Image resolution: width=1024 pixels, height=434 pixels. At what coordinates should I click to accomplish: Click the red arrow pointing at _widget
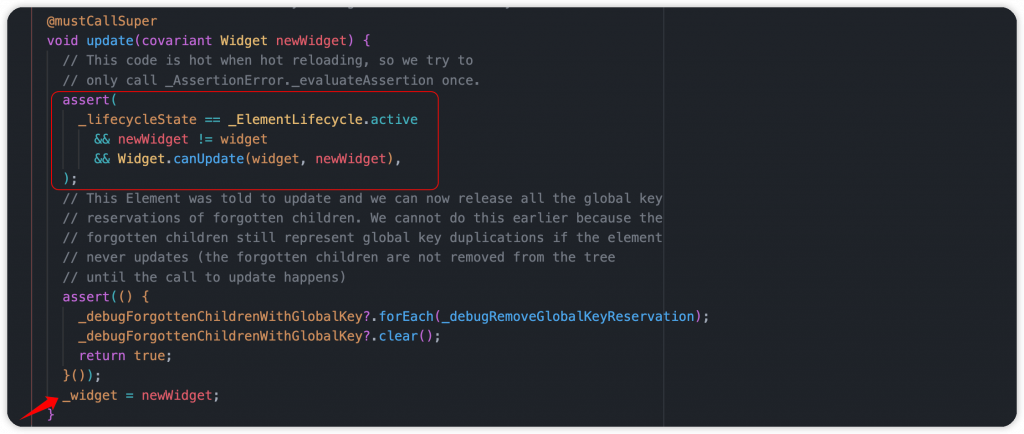(x=36, y=407)
